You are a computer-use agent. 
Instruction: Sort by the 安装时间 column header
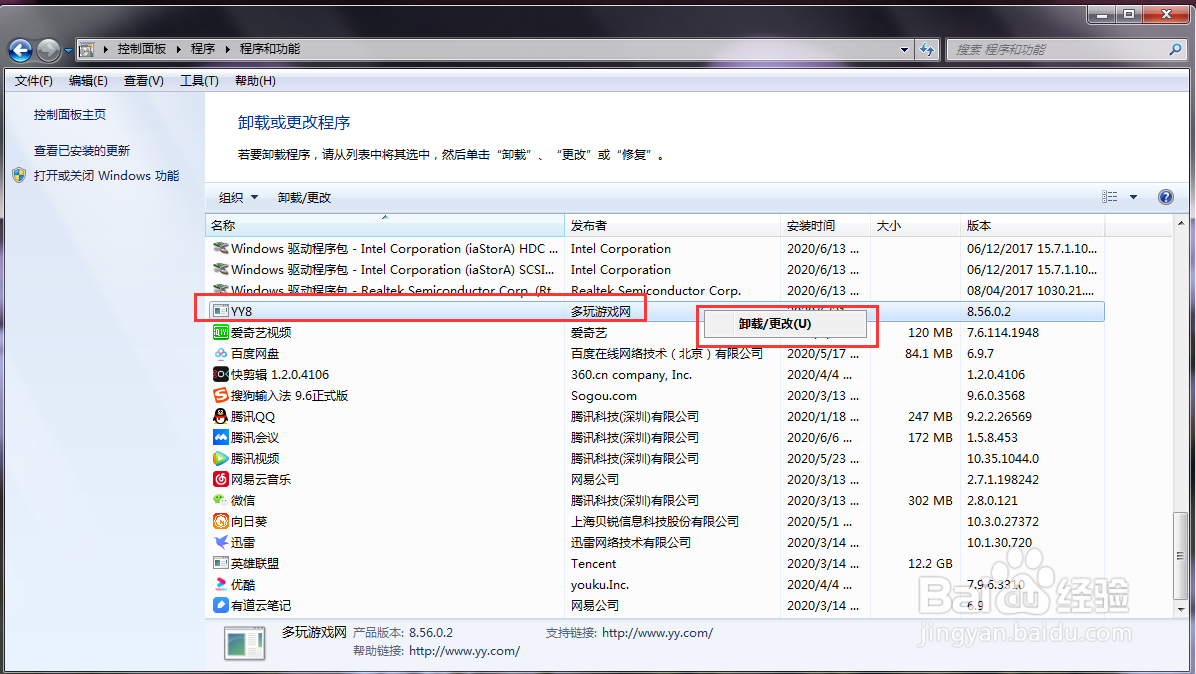(825, 226)
